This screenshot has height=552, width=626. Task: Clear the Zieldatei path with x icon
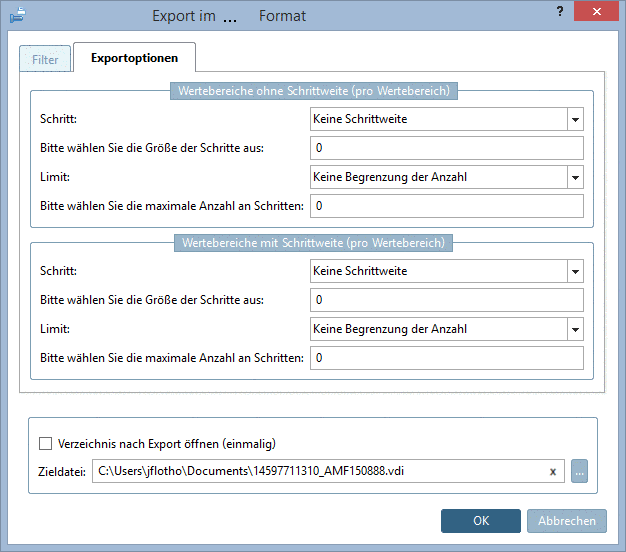(x=552, y=472)
